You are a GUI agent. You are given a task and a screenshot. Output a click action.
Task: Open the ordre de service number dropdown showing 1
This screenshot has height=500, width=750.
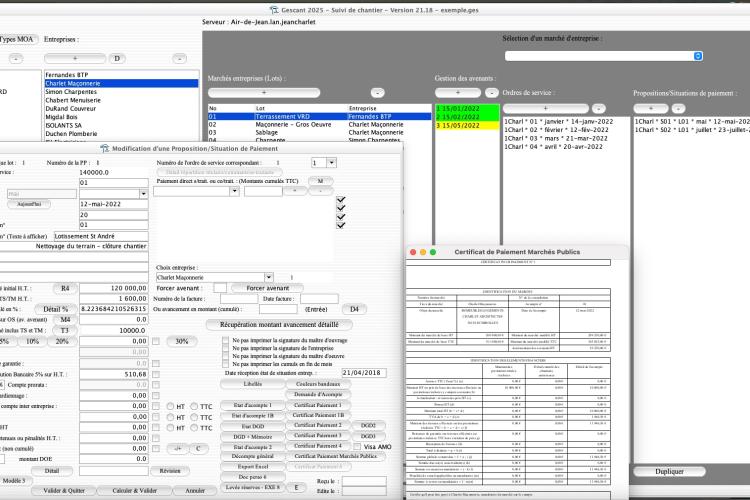point(331,163)
